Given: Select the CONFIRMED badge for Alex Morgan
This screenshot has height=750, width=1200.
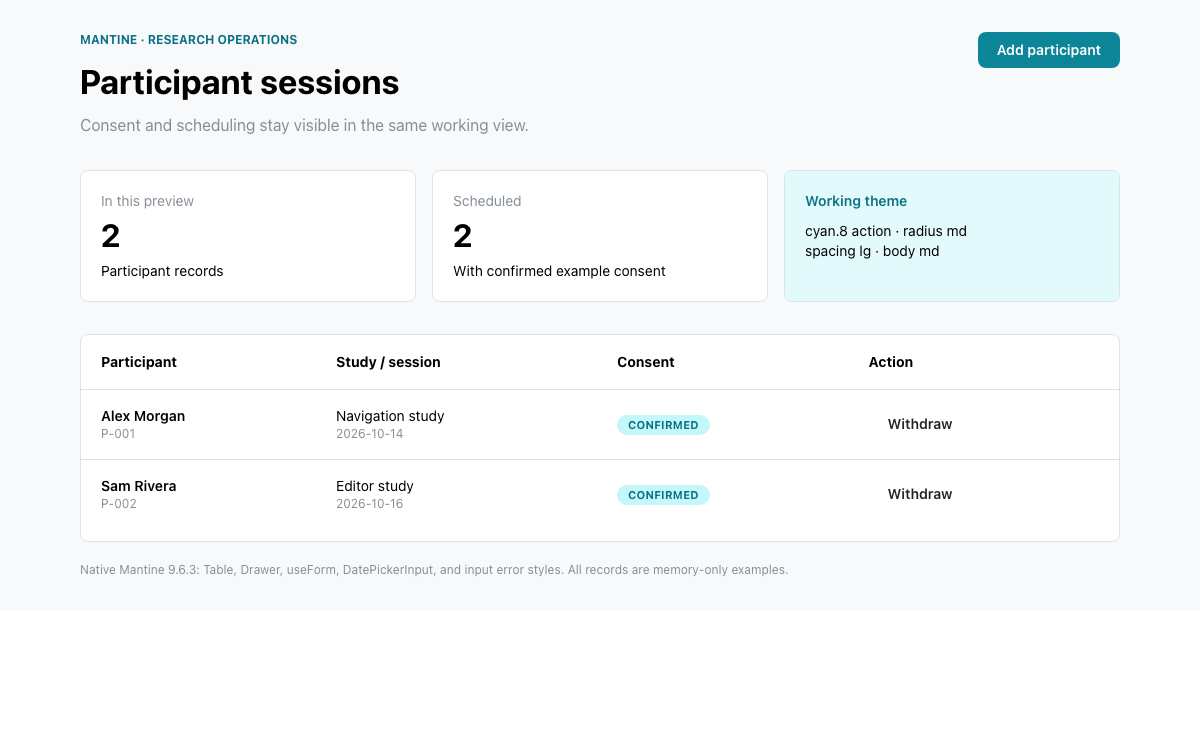Looking at the screenshot, I should pyautogui.click(x=663, y=425).
